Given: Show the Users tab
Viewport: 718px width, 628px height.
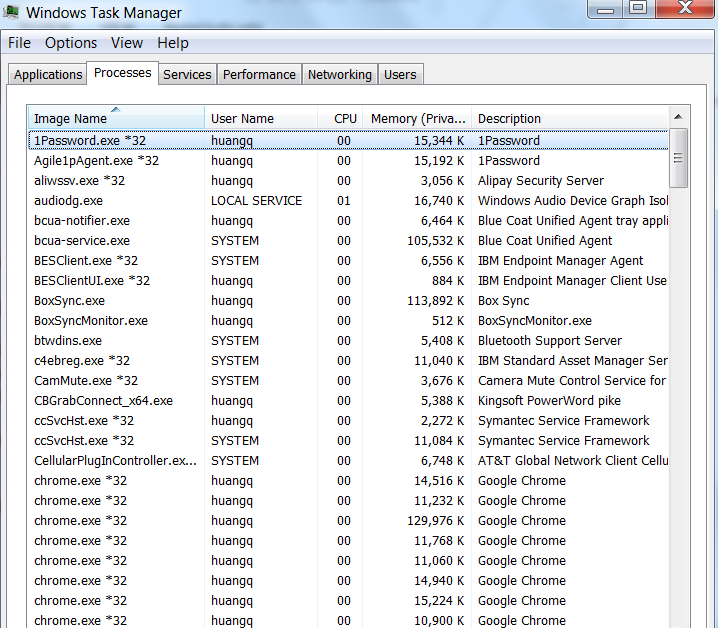Looking at the screenshot, I should pos(400,75).
